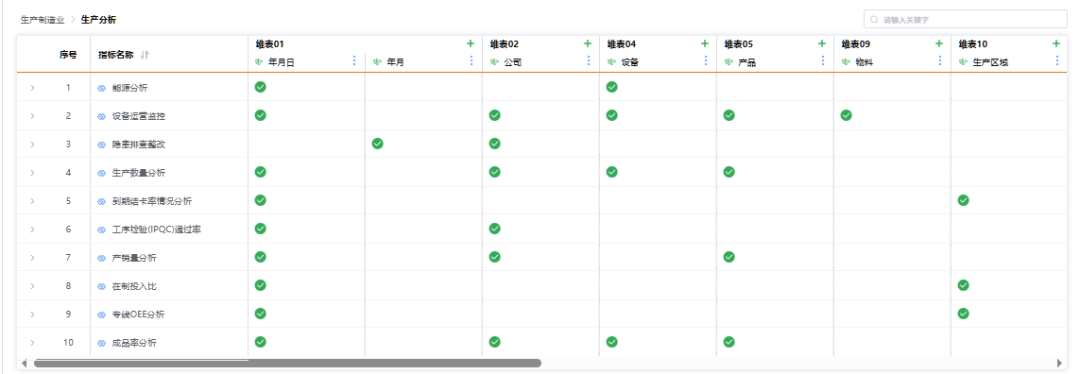Click the plus icon beside 维表10

click(1056, 44)
